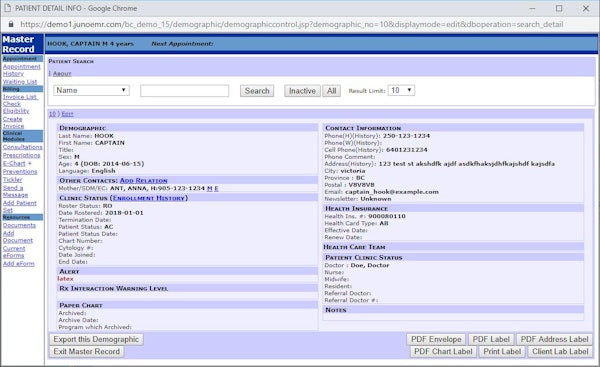Click Exit Master Record button

(x=86, y=351)
